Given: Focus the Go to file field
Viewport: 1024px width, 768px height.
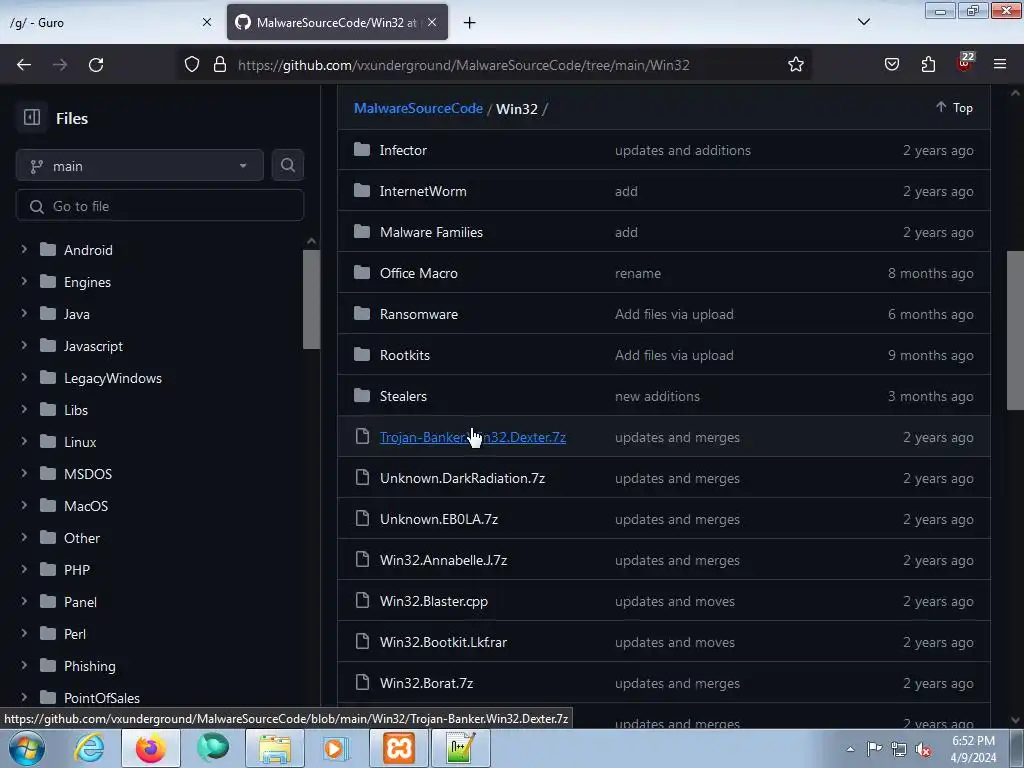Looking at the screenshot, I should point(160,206).
